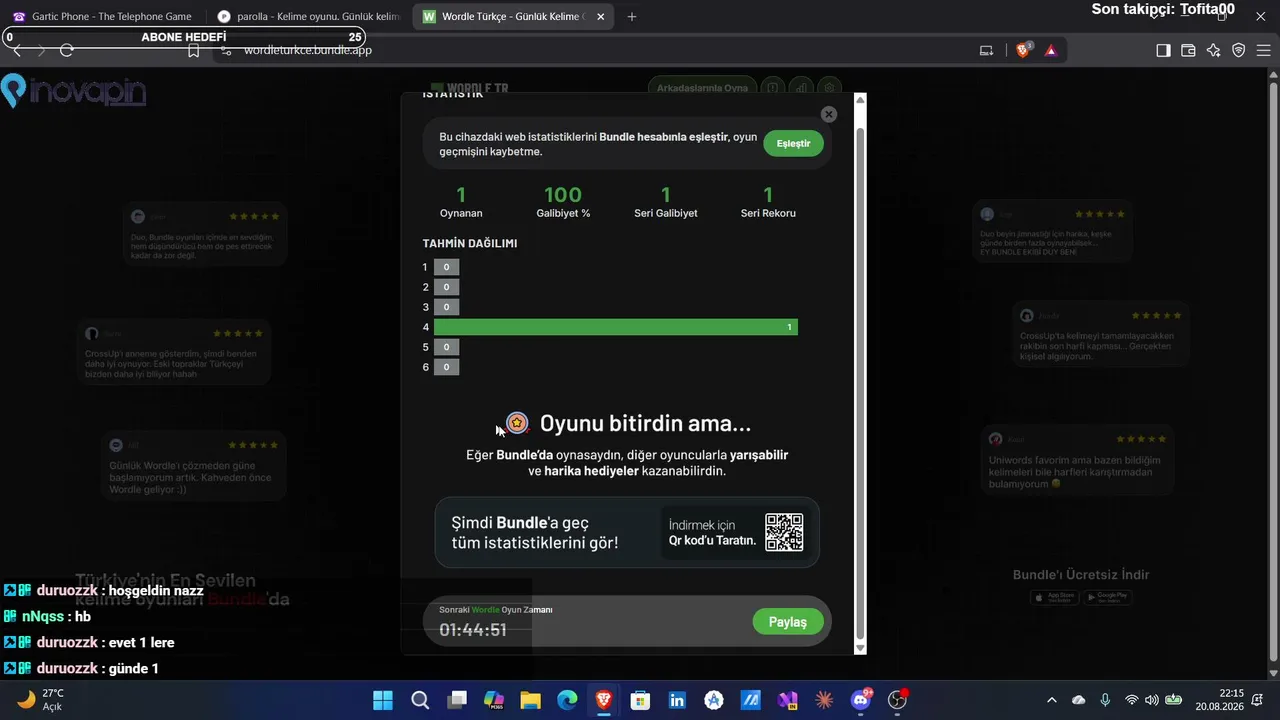Reload the page

(x=67, y=50)
